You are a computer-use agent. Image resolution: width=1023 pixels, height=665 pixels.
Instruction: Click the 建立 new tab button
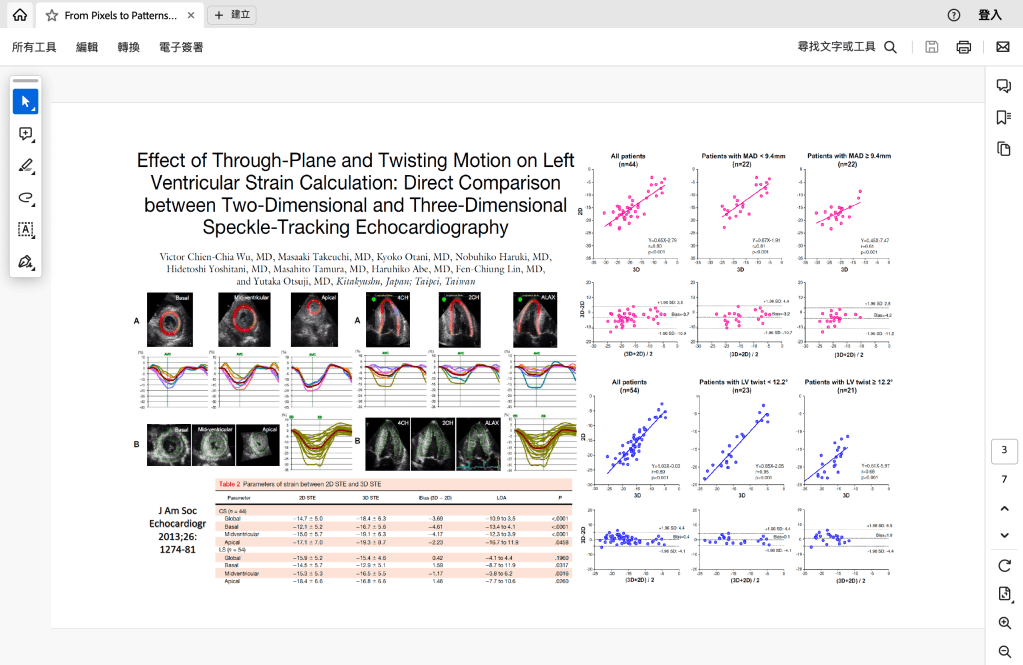[x=232, y=15]
